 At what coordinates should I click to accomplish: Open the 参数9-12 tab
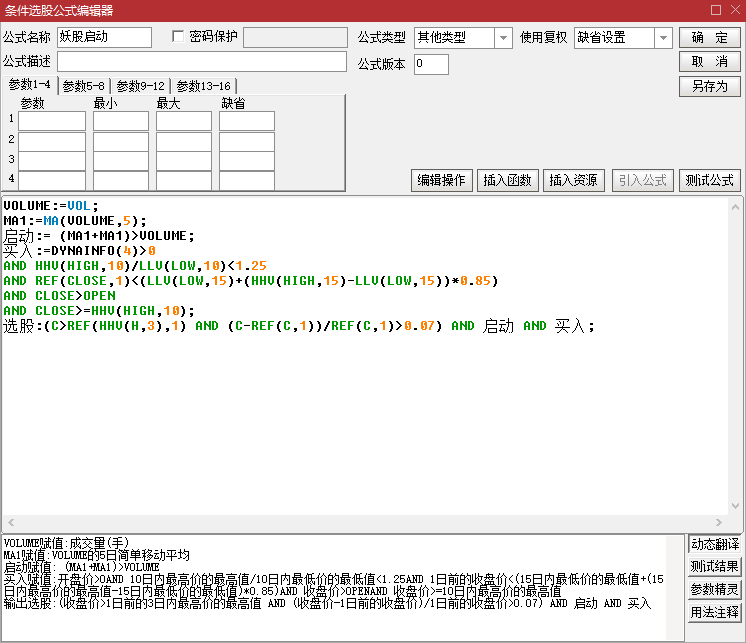point(140,86)
